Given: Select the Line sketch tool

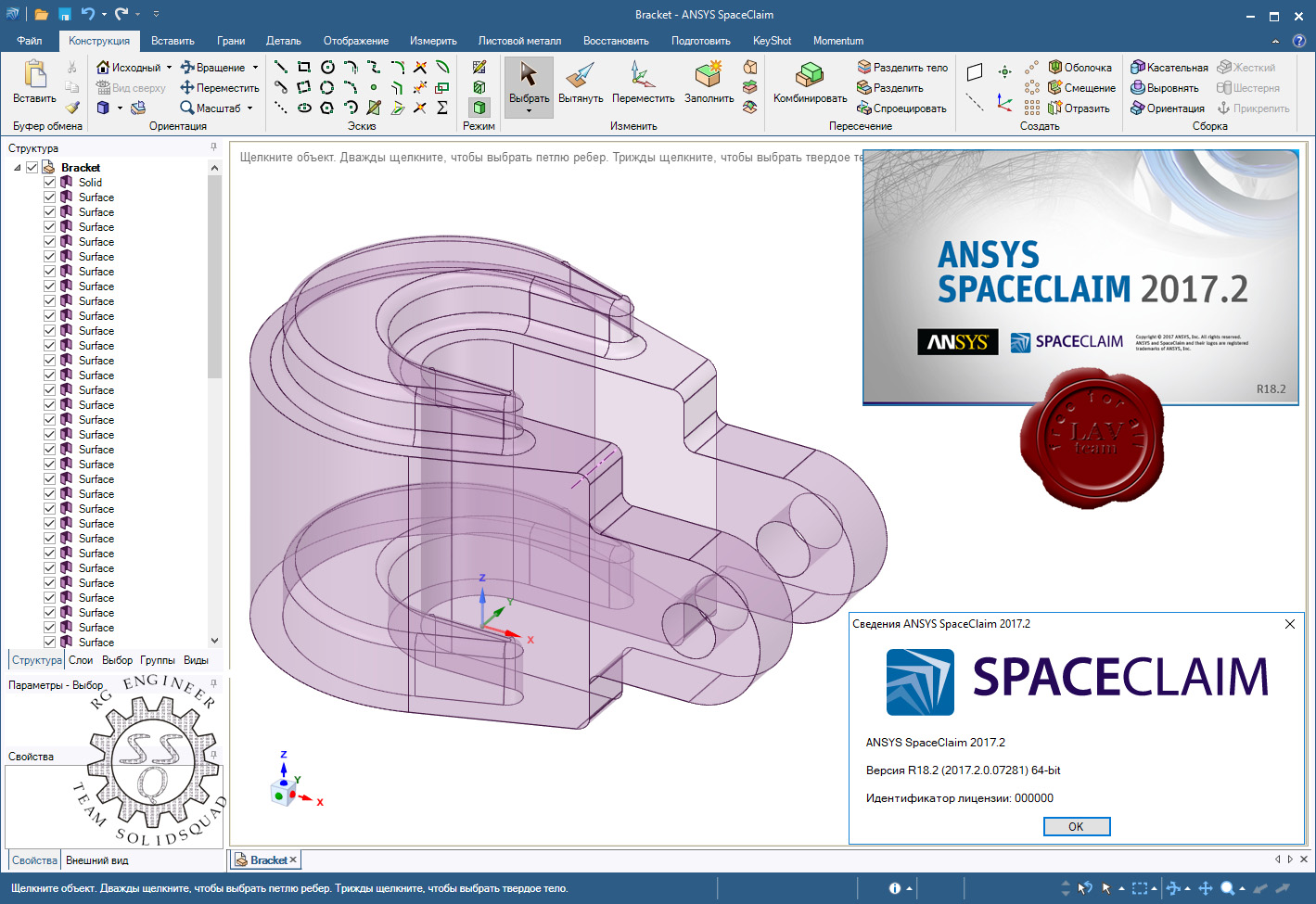Looking at the screenshot, I should coord(281,67).
